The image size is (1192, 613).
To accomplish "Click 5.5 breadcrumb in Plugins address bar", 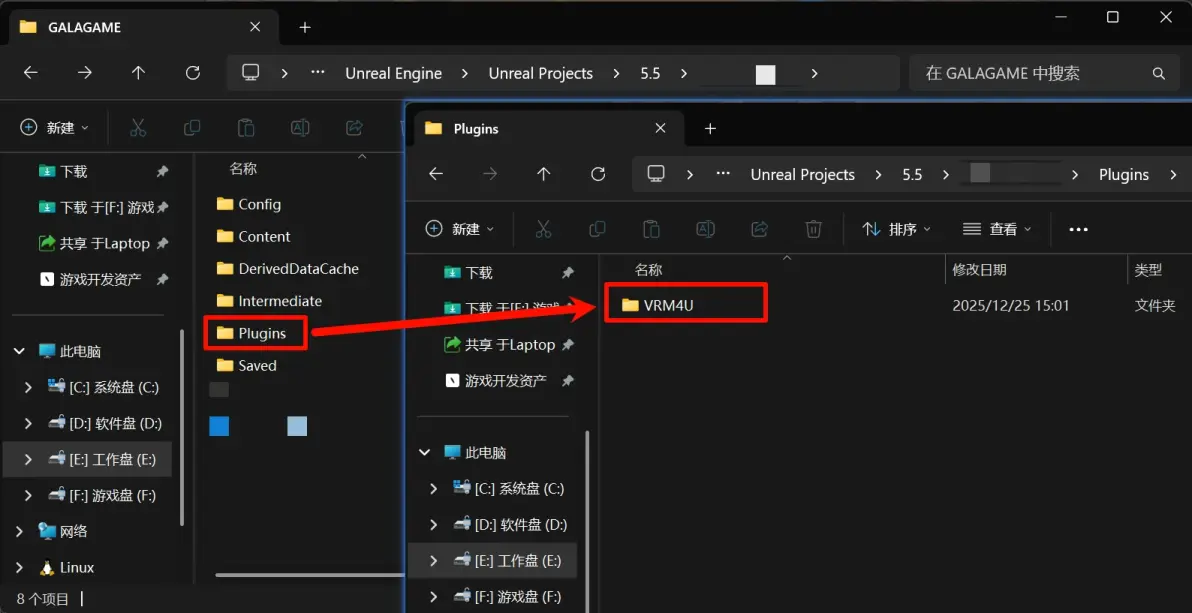I will coord(912,175).
